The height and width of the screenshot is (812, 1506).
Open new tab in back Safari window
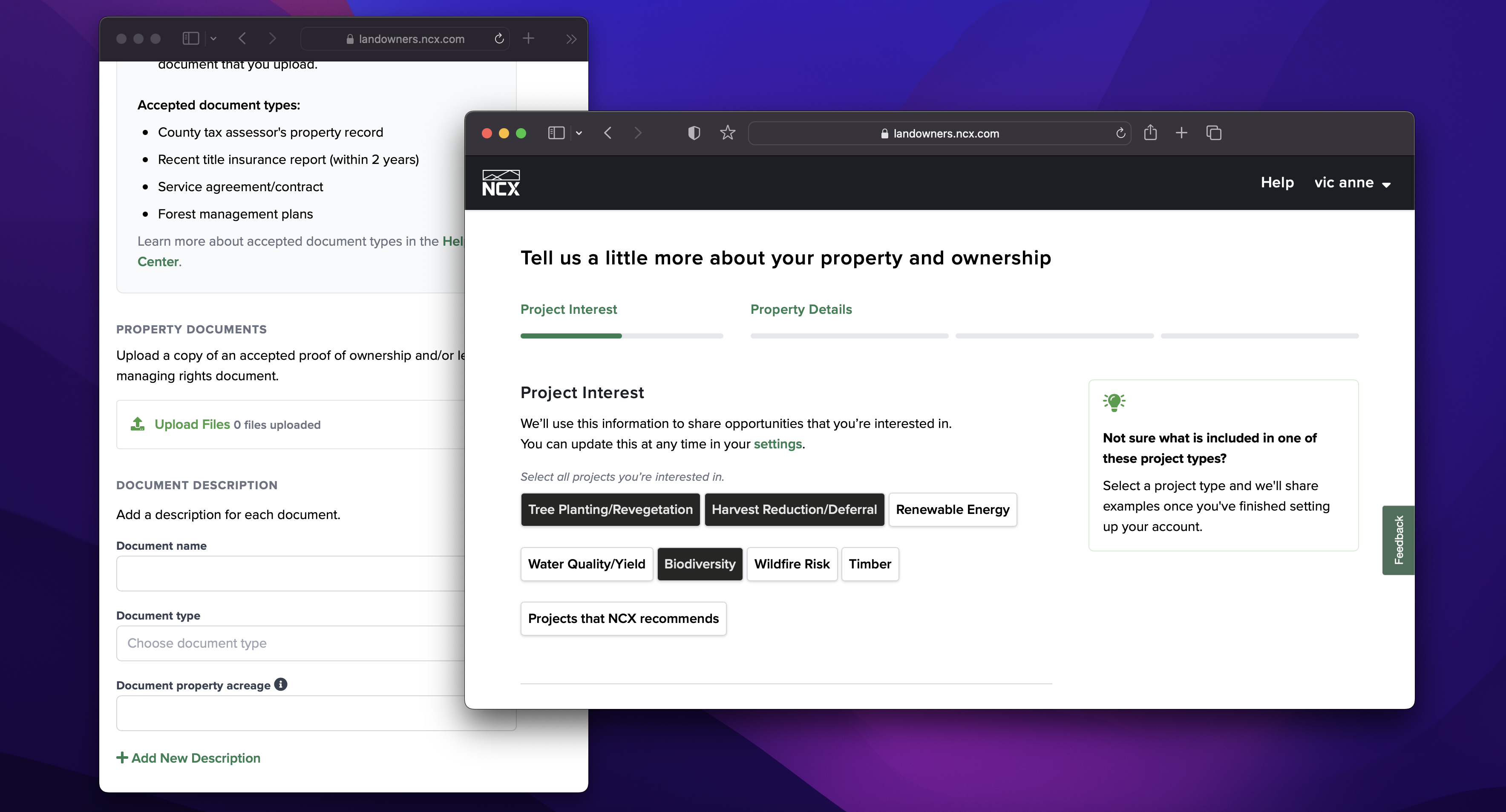click(529, 39)
